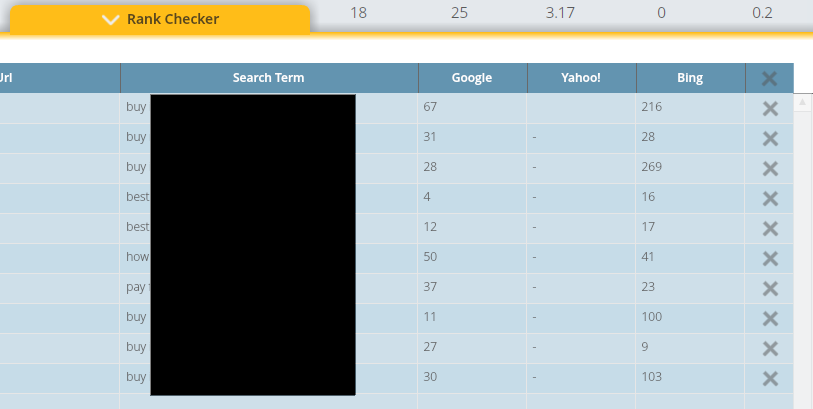Remove the row with Bing rank 103
This screenshot has width=813, height=409.
(x=770, y=378)
